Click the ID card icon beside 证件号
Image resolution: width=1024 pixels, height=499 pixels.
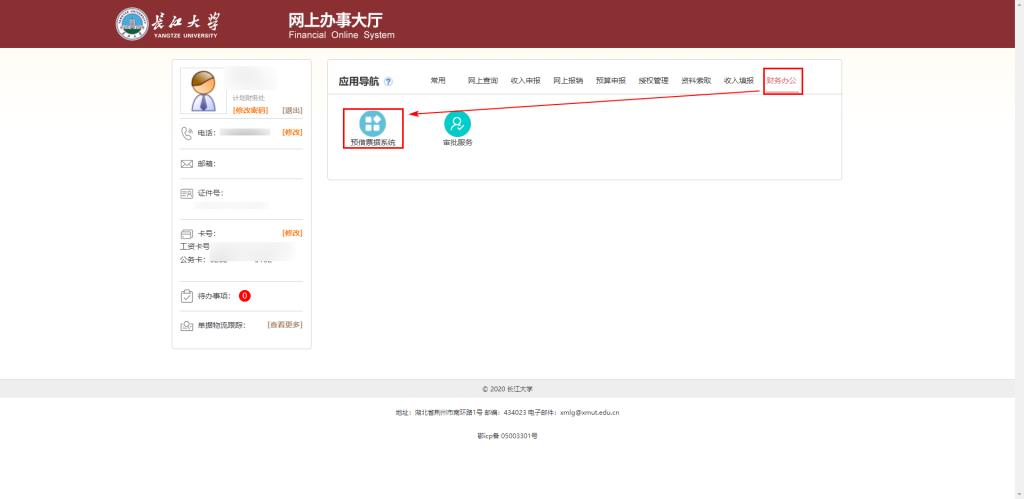[186, 193]
